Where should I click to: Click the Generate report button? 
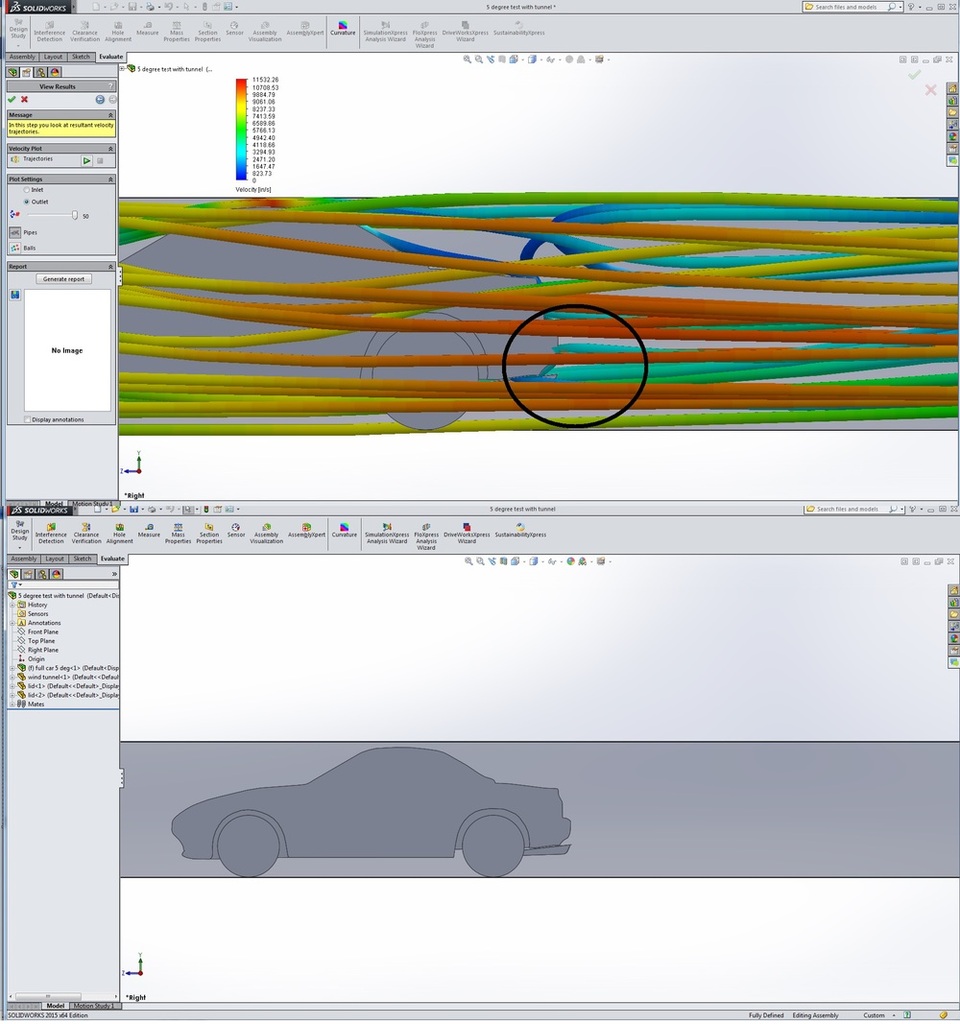coord(63,278)
